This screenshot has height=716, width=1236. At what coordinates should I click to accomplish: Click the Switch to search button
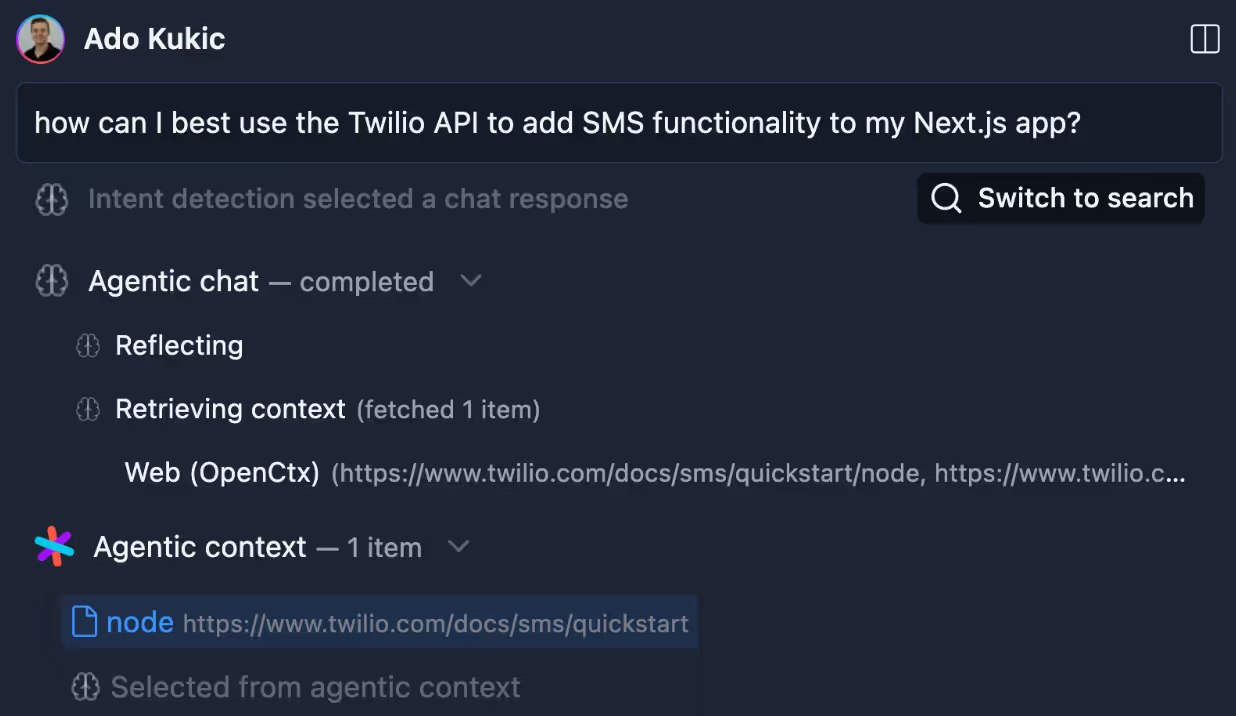point(1060,198)
